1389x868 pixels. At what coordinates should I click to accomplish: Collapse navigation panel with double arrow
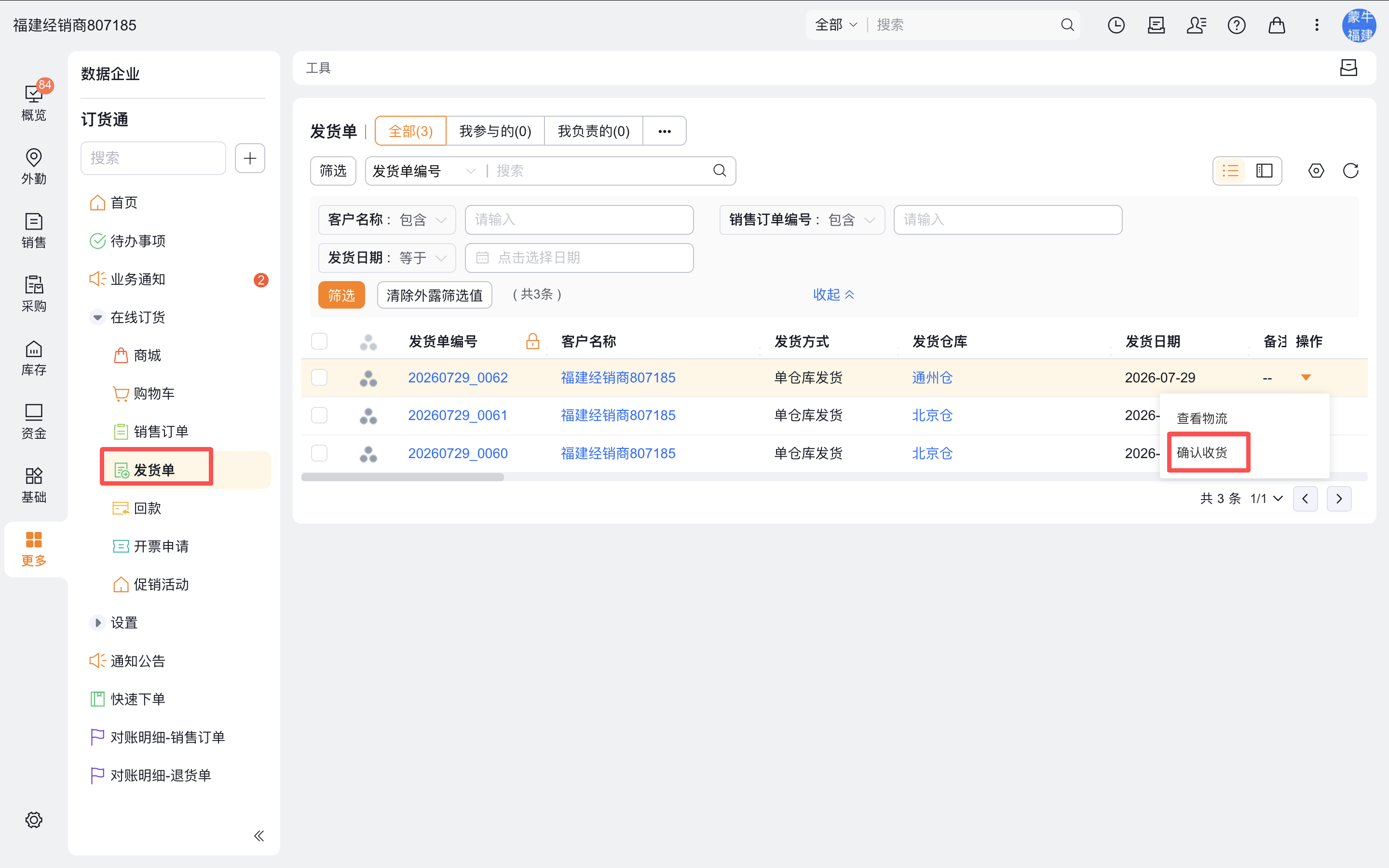tap(259, 836)
